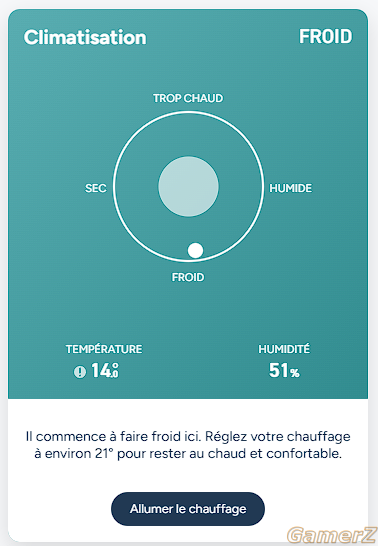The image size is (378, 546).
Task: Click the FROID status label at top
Action: pos(326,37)
